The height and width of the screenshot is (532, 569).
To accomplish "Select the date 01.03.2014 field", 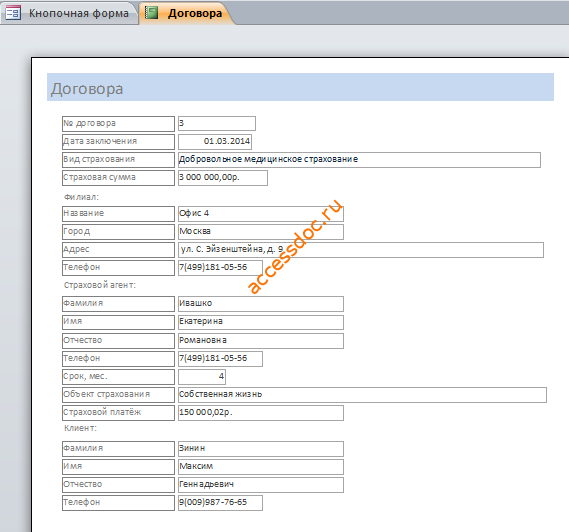I will [x=215, y=142].
